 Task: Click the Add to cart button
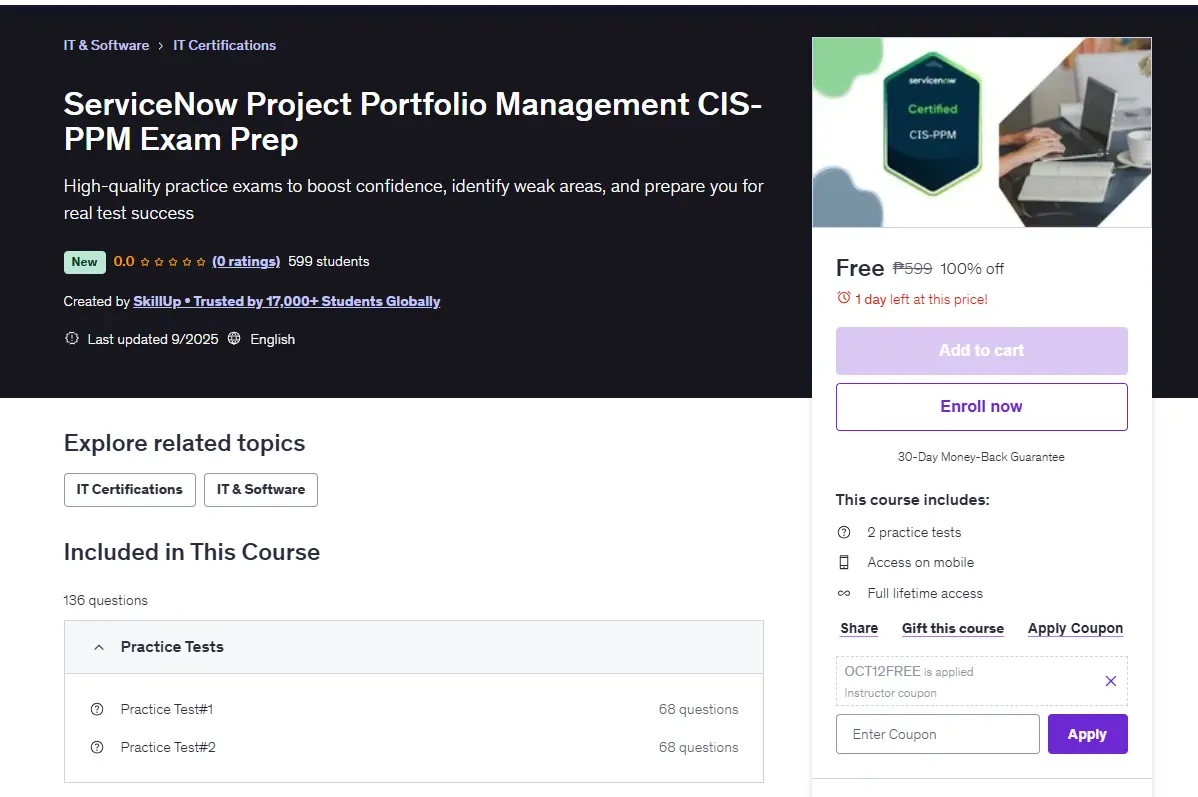[981, 351]
